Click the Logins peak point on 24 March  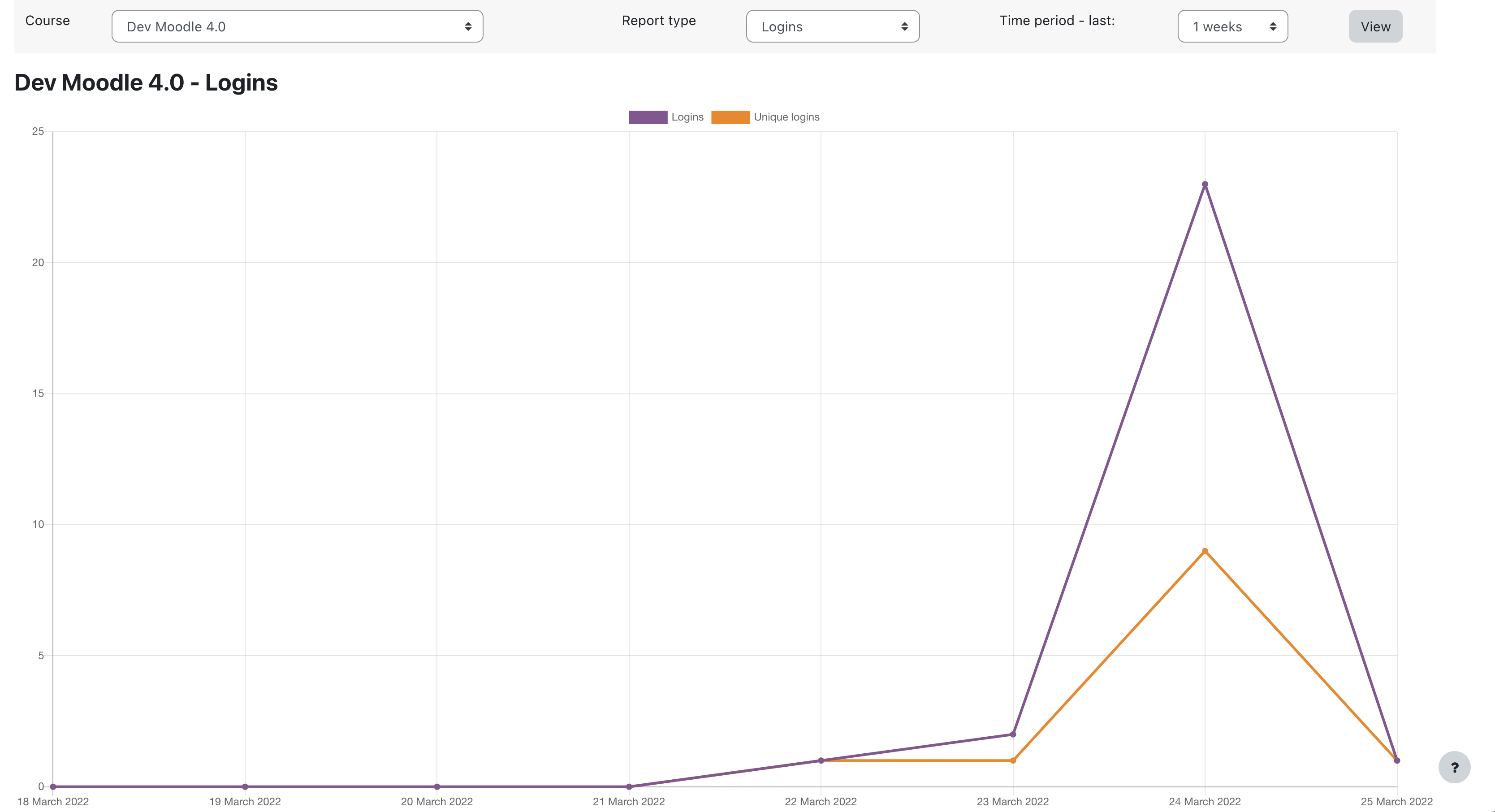click(1205, 185)
